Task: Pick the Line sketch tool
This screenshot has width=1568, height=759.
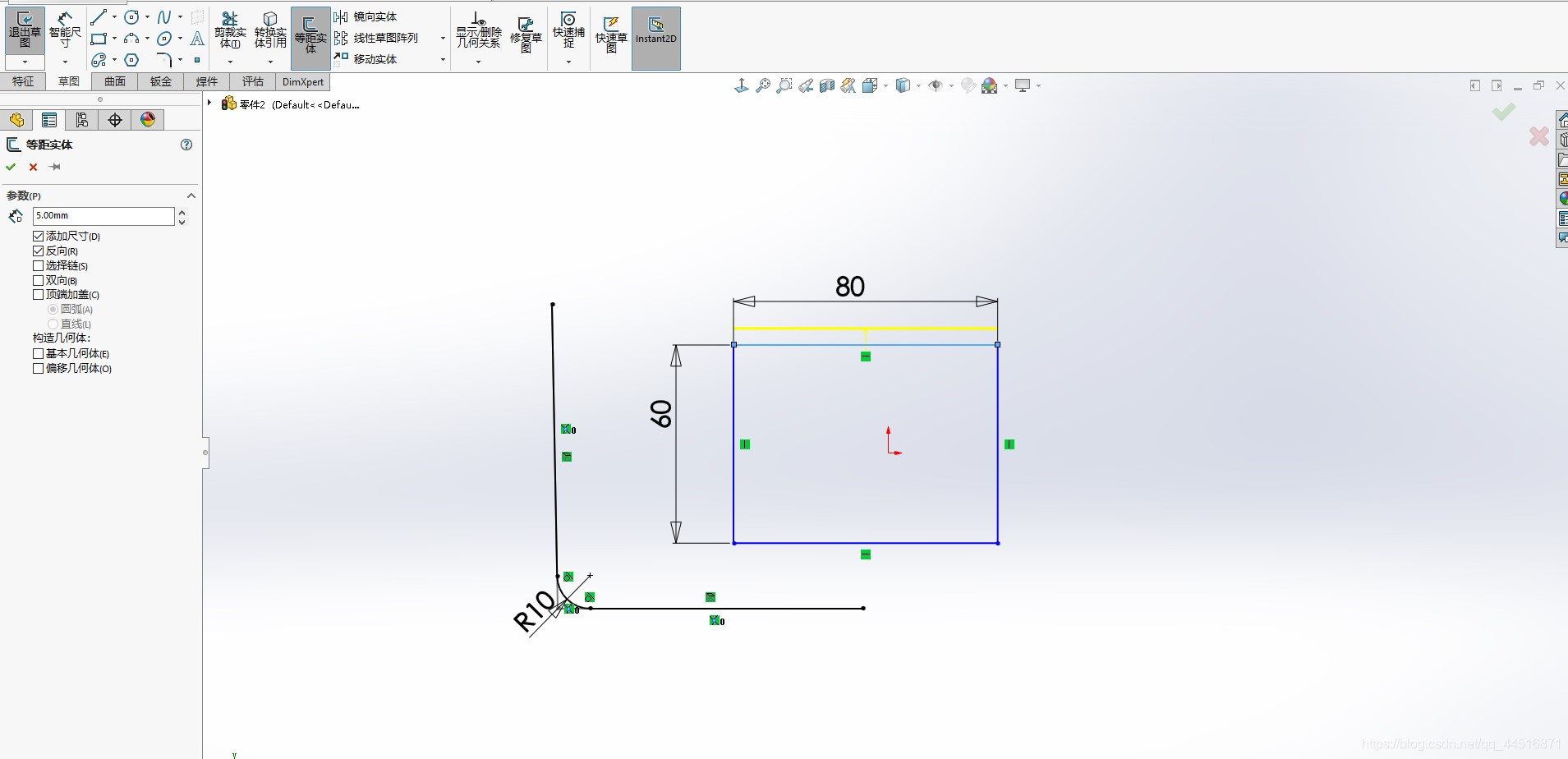Action: pos(99,17)
